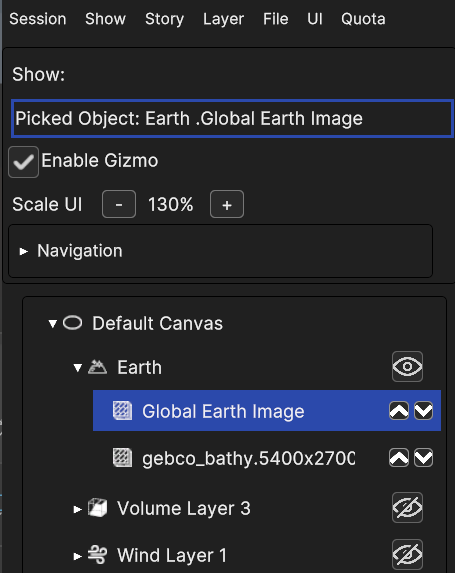This screenshot has width=455, height=573.
Task: Hide the Earth layer with eye icon
Action: [407, 367]
